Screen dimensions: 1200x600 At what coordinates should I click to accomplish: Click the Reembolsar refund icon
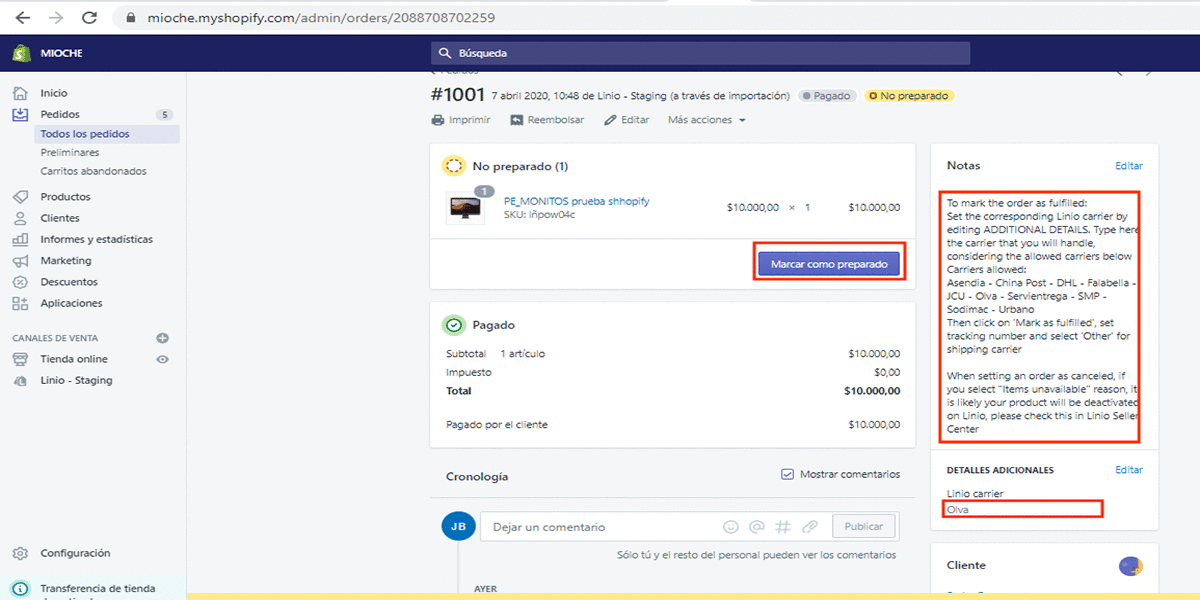pos(517,120)
